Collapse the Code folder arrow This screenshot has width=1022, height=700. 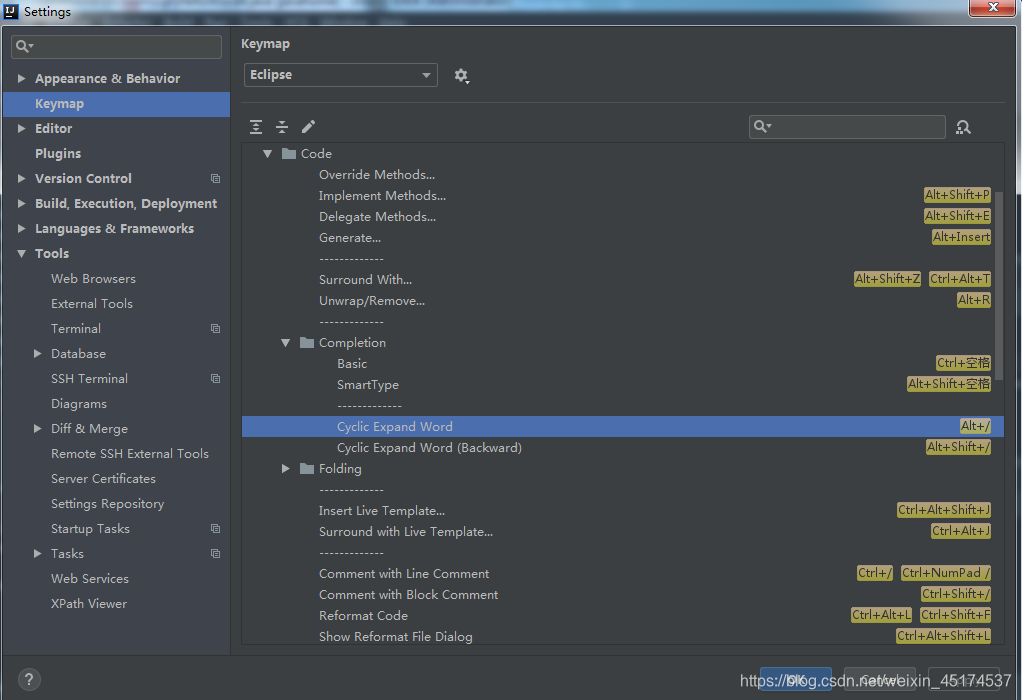click(267, 154)
